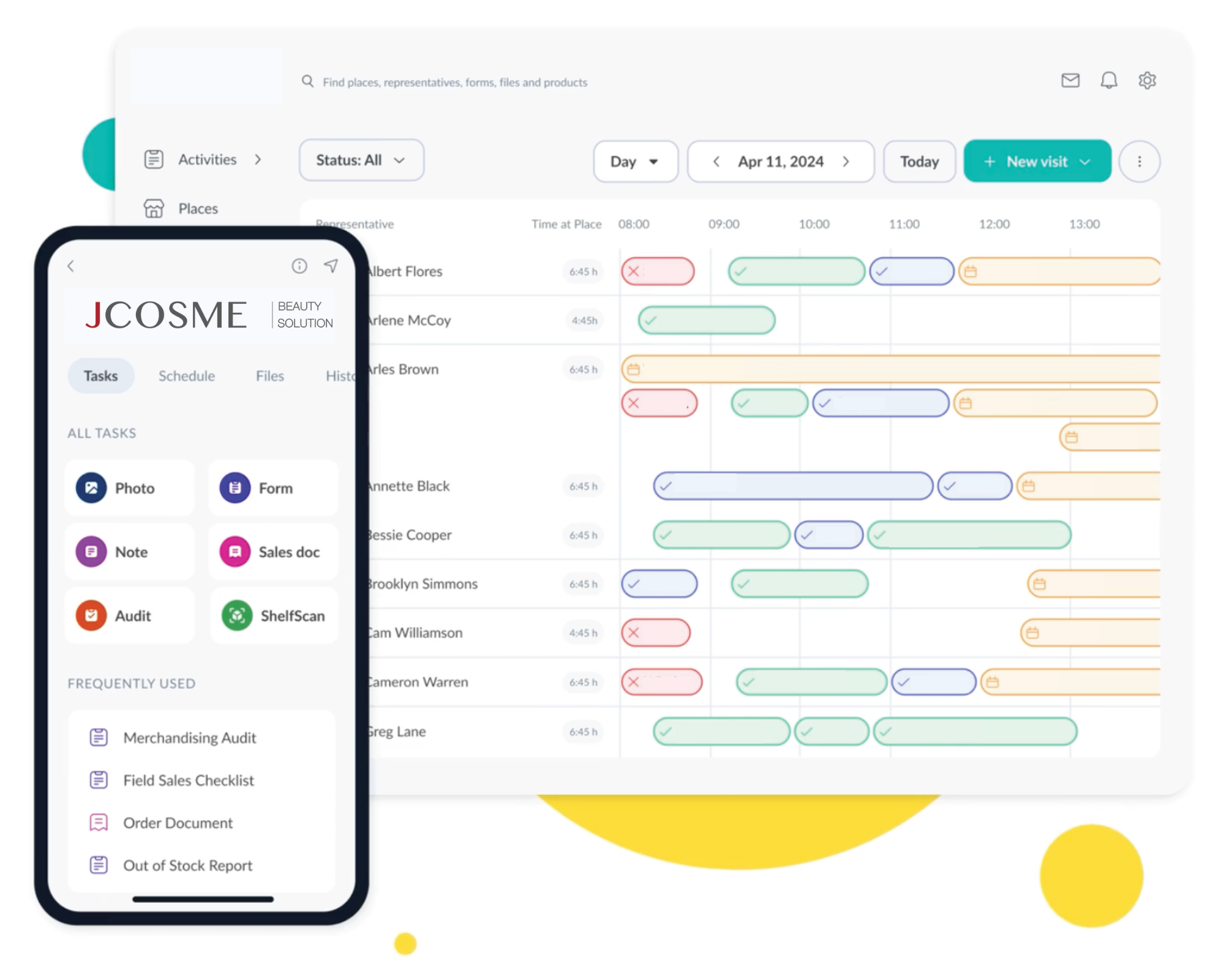Tap the Audit task icon
This screenshot has height=975, width=1232.
pyautogui.click(x=91, y=615)
